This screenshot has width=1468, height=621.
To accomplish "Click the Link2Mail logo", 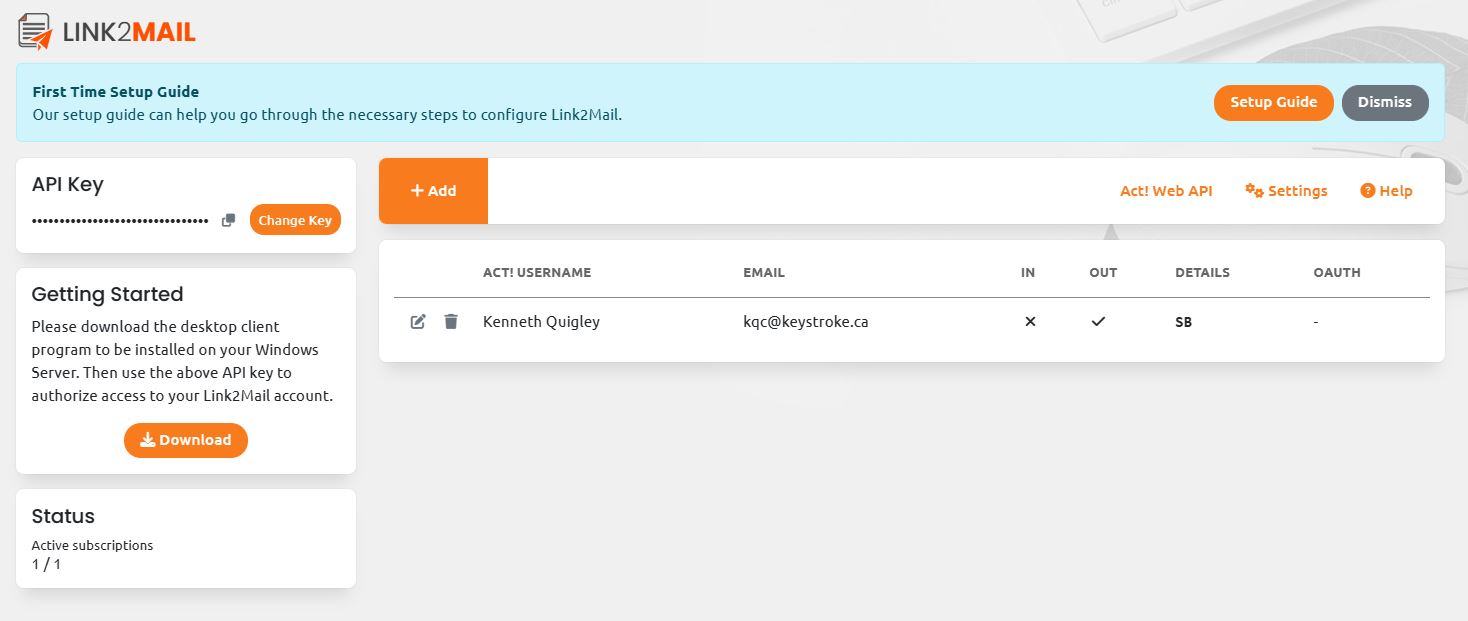I will [107, 32].
